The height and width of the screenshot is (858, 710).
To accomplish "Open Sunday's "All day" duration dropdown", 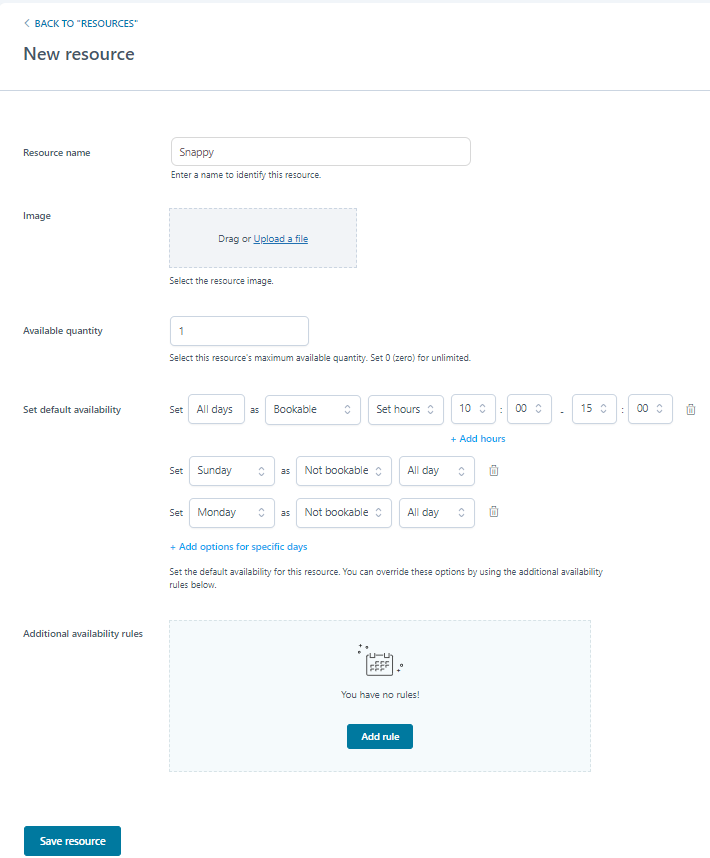I will click(x=437, y=470).
